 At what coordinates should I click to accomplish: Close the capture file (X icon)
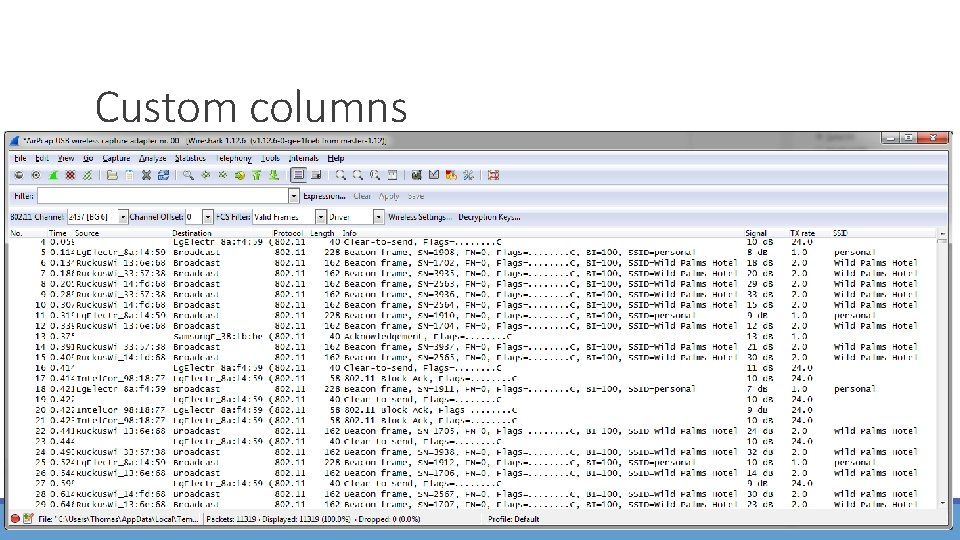[146, 175]
